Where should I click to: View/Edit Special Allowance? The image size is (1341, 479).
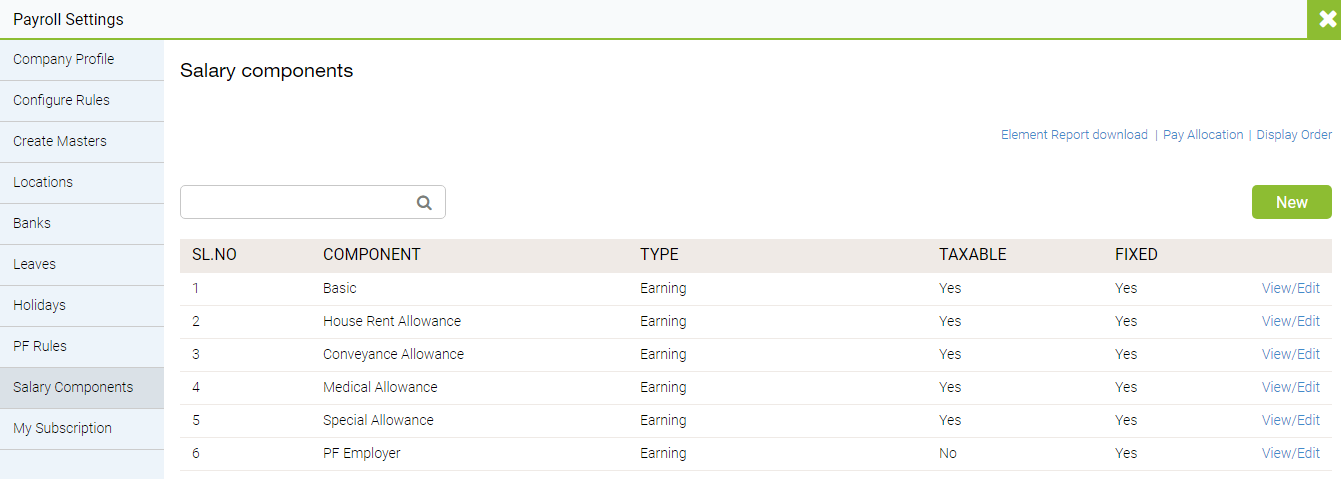(1291, 420)
